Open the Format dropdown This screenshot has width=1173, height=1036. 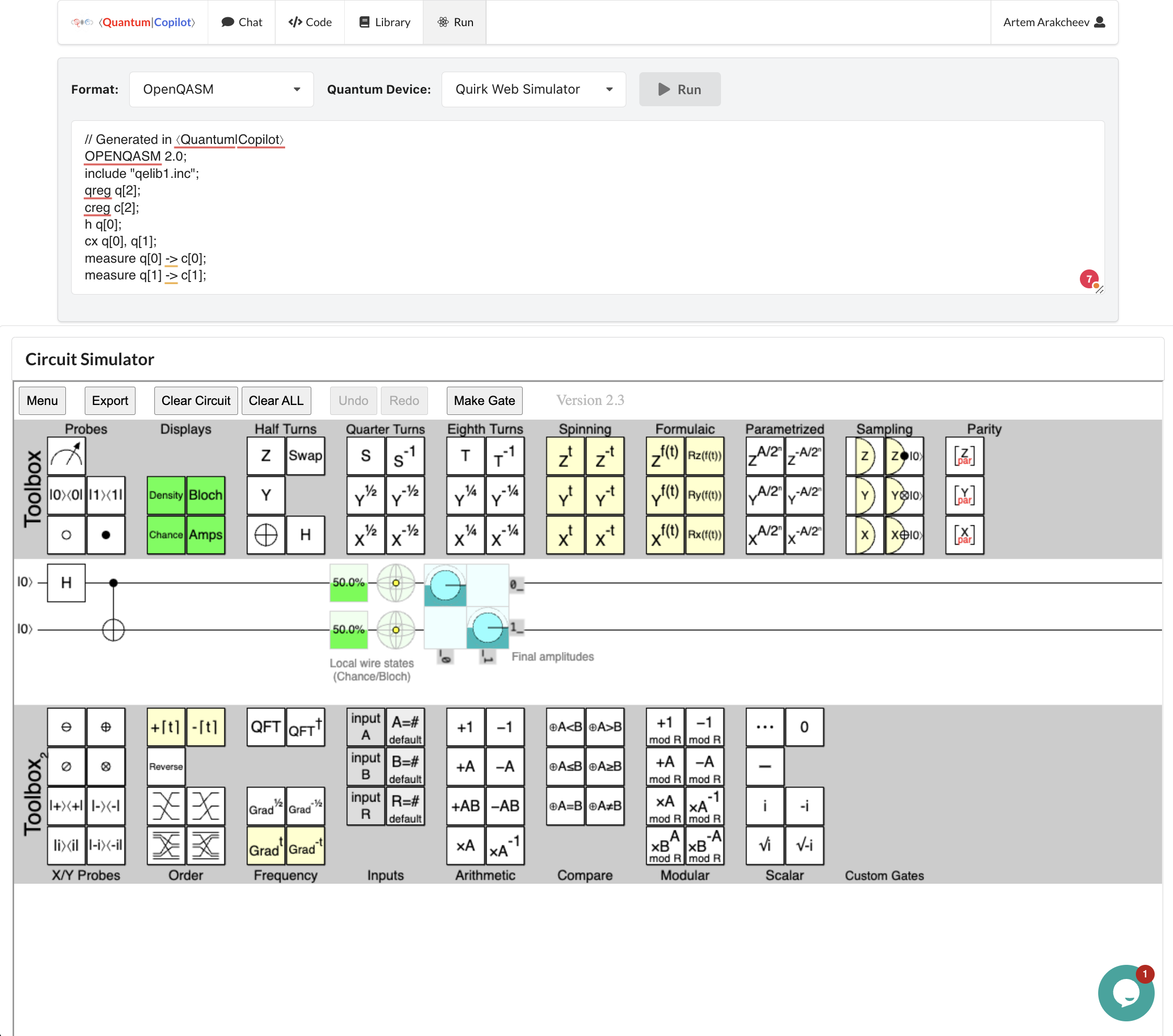click(x=221, y=89)
